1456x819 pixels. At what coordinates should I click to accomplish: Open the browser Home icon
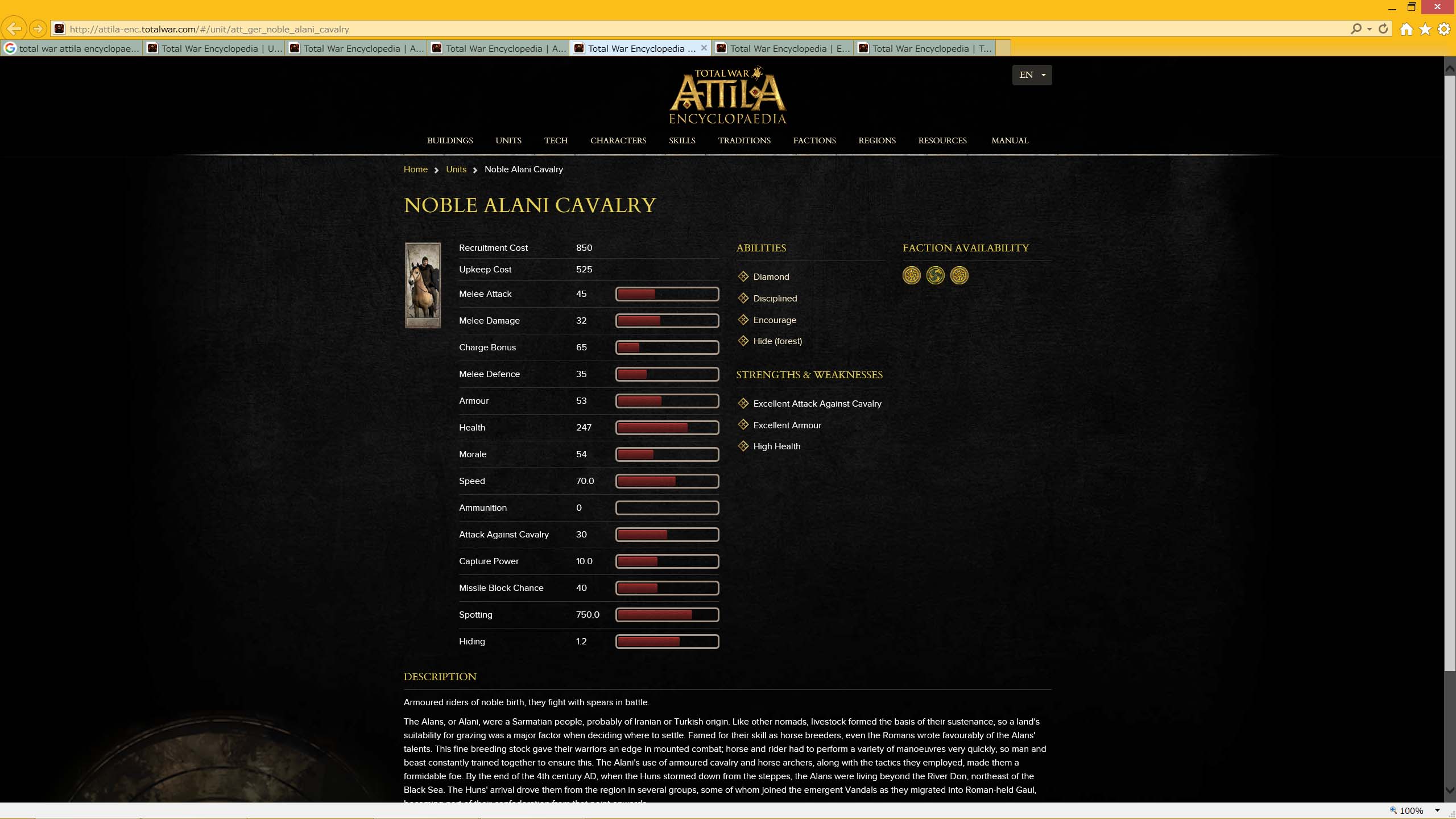coord(1406,29)
